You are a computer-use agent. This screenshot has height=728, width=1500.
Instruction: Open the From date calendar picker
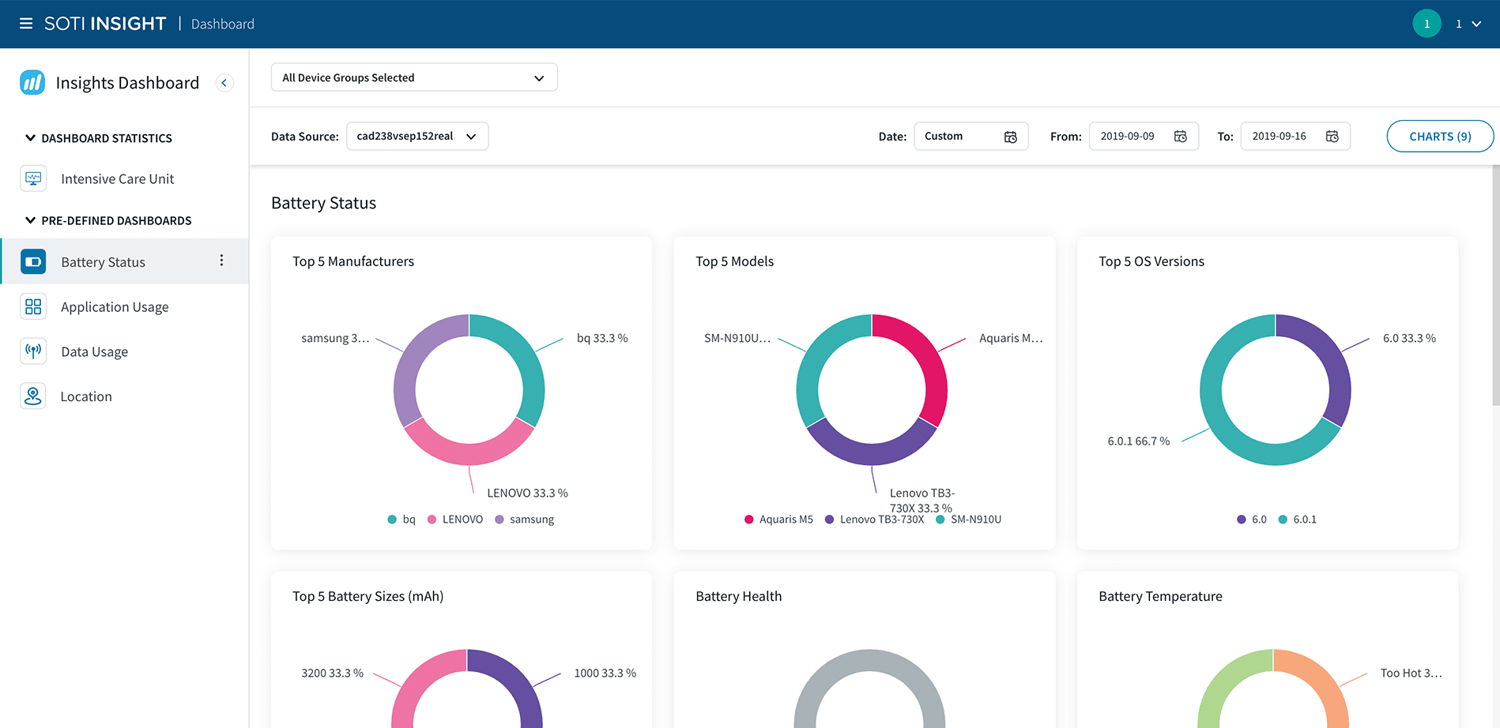pyautogui.click(x=1180, y=136)
